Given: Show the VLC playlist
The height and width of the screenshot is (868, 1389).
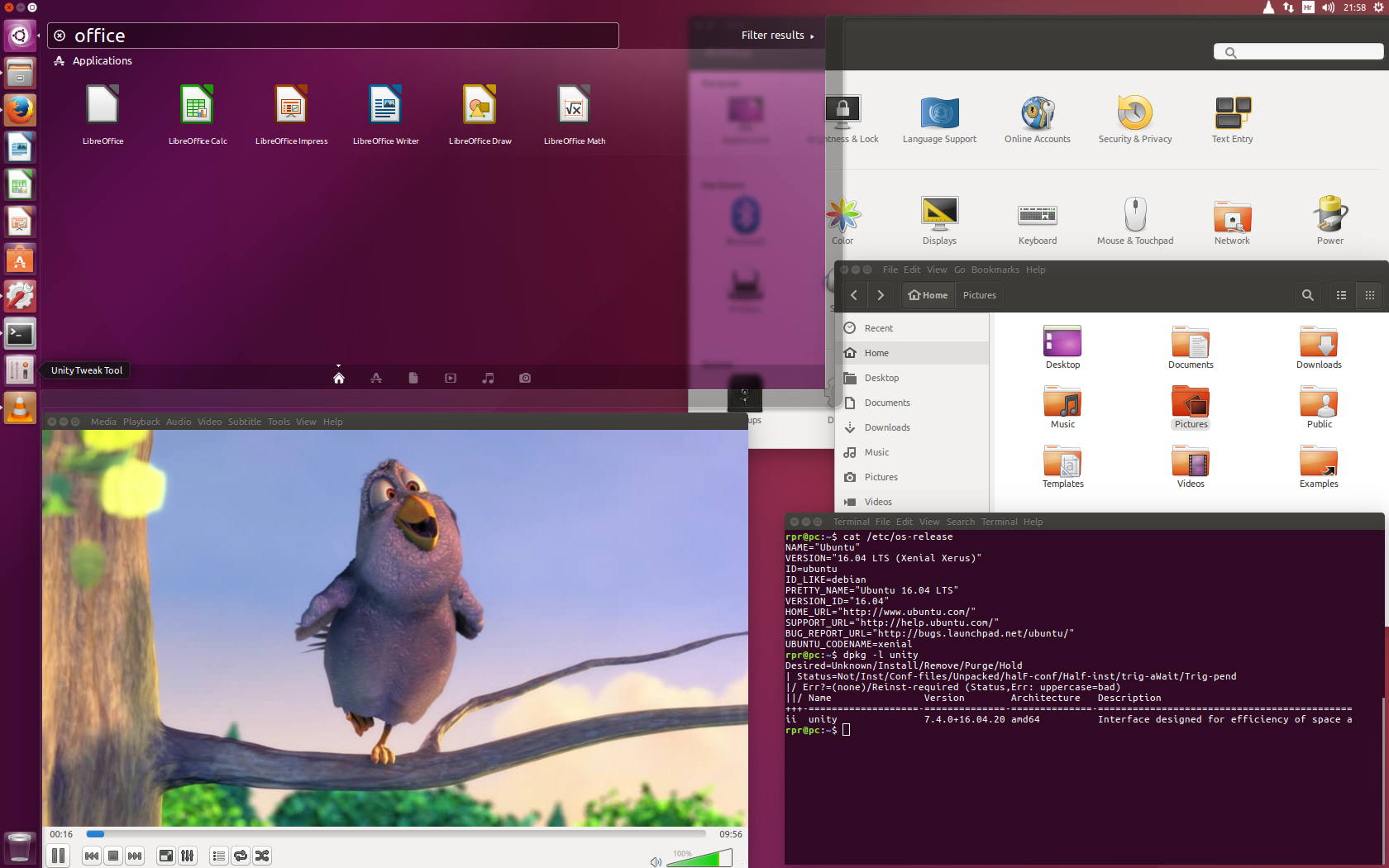Looking at the screenshot, I should pos(219,856).
